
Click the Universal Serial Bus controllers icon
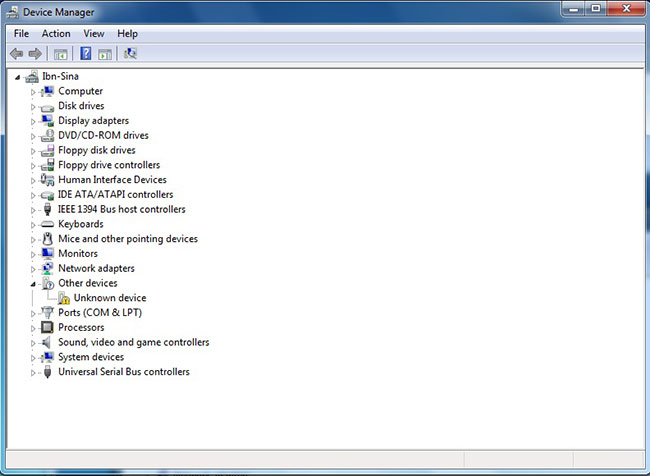coord(48,372)
